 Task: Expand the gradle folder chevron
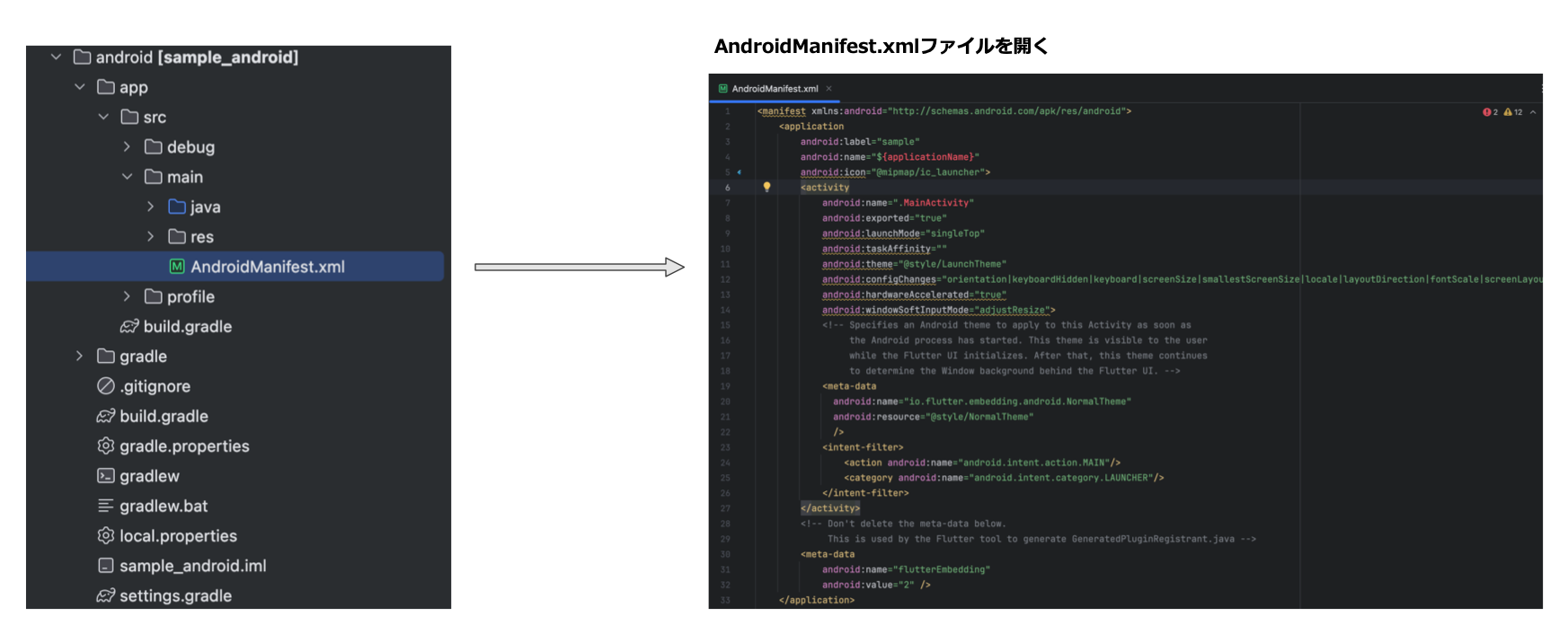click(79, 357)
